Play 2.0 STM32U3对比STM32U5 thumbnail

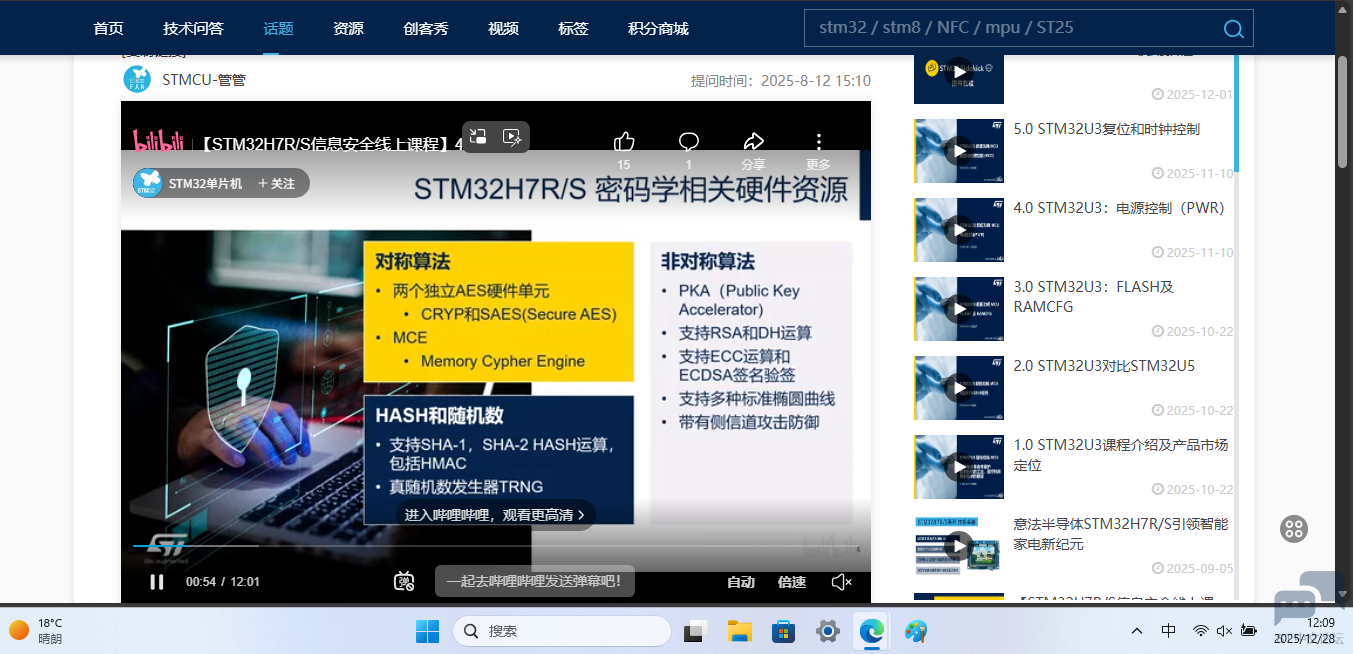click(x=959, y=388)
